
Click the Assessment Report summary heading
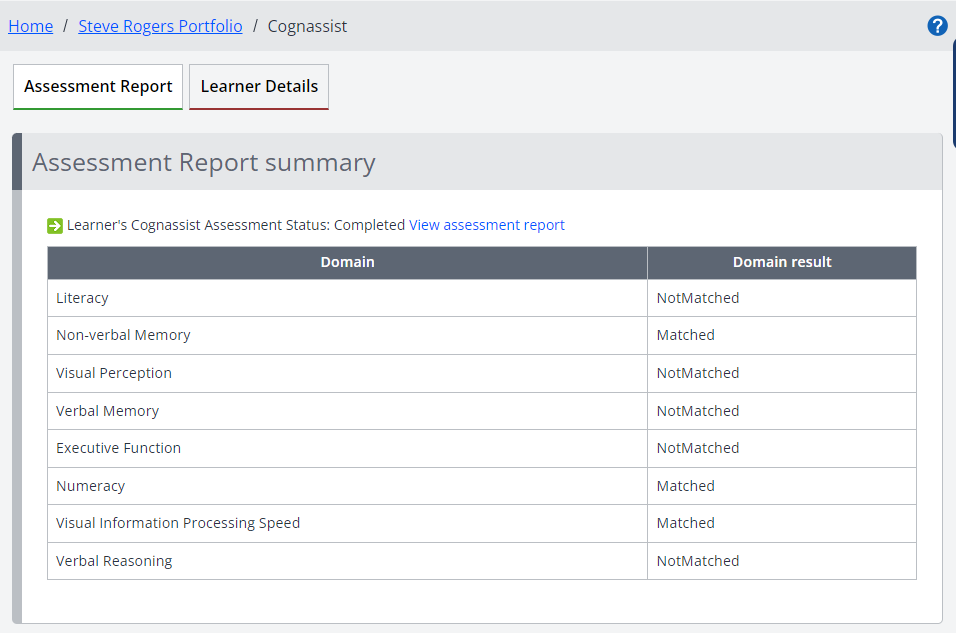[204, 162]
